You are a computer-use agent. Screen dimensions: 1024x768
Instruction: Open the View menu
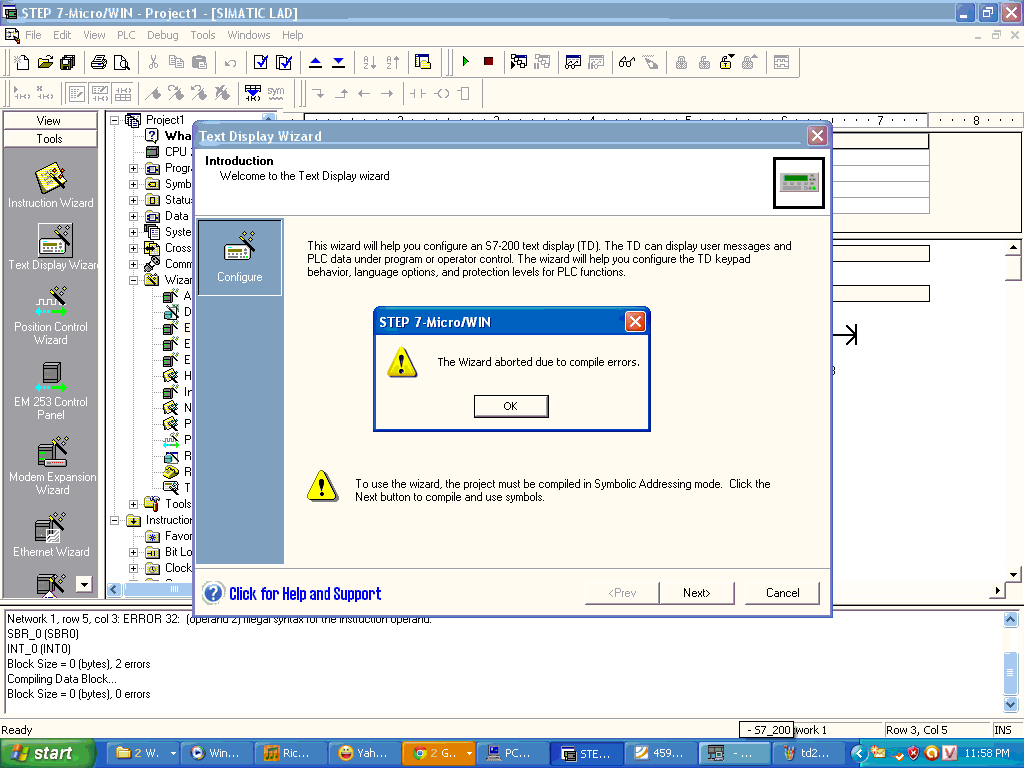(94, 35)
